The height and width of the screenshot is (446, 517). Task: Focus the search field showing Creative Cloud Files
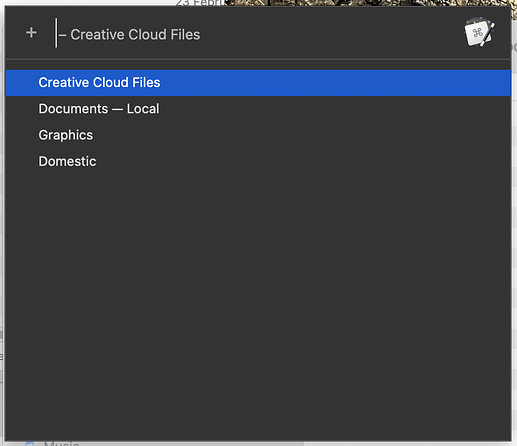coord(257,34)
